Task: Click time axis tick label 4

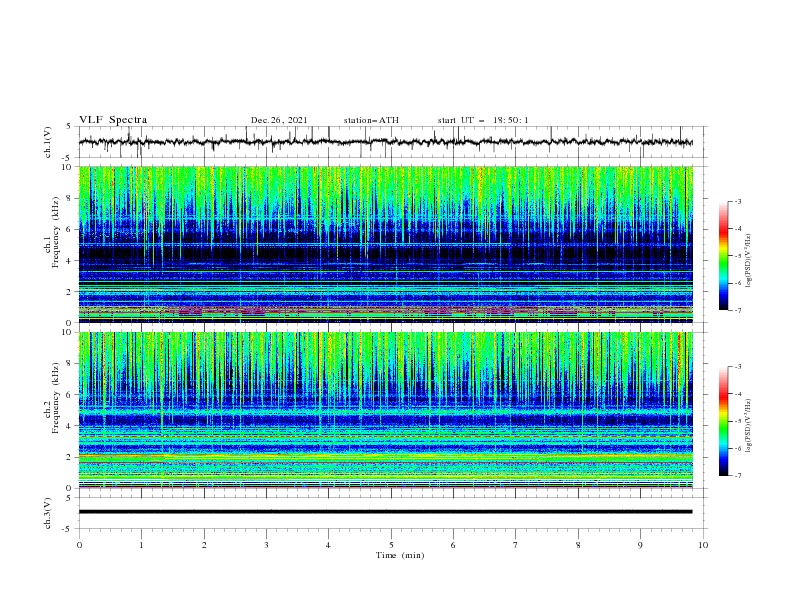Action: (328, 545)
